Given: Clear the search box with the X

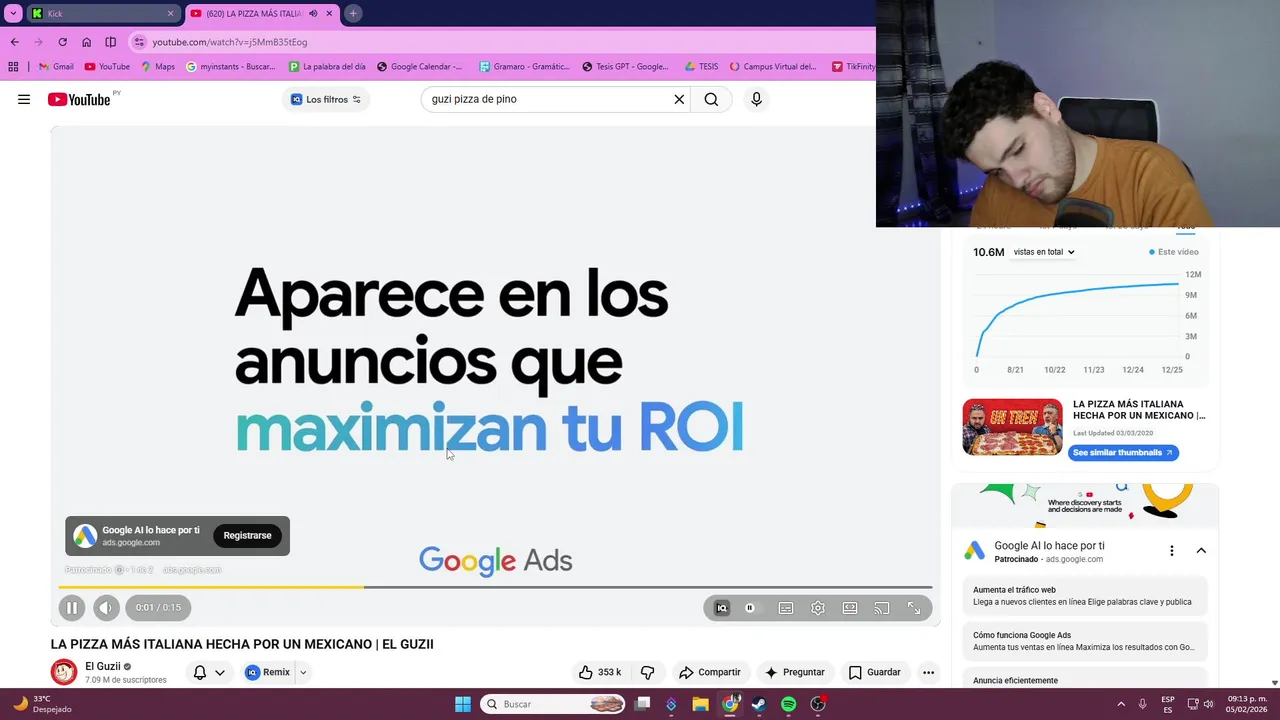Looking at the screenshot, I should 679,99.
